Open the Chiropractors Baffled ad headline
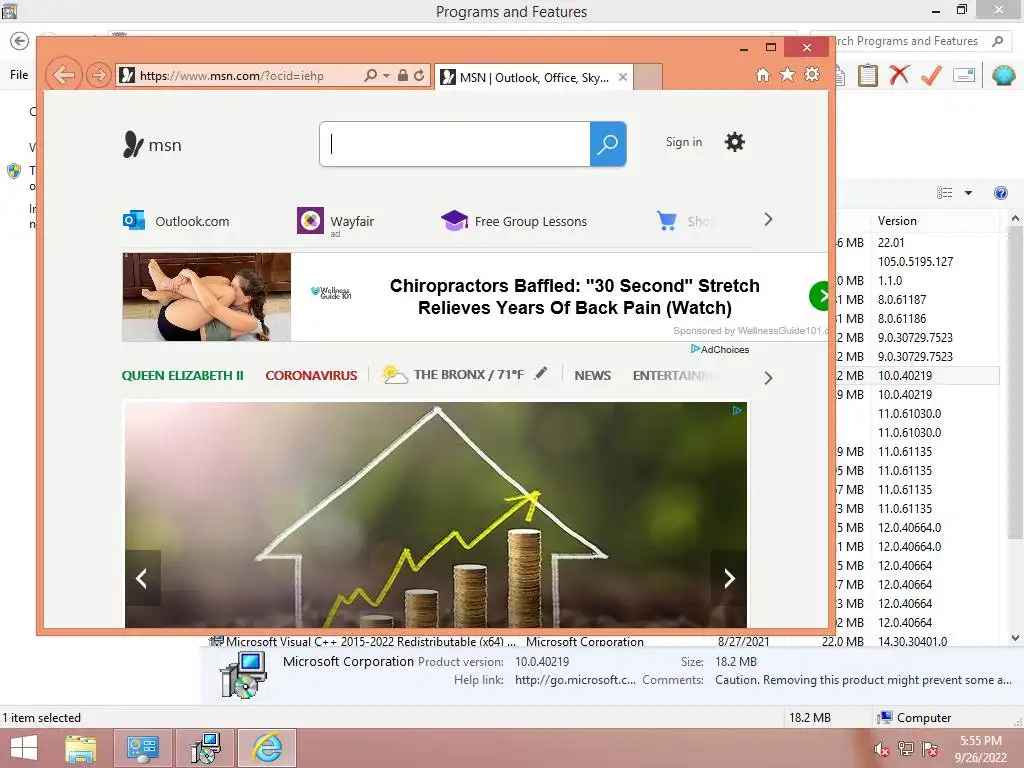This screenshot has width=1024, height=768. pyautogui.click(x=575, y=296)
